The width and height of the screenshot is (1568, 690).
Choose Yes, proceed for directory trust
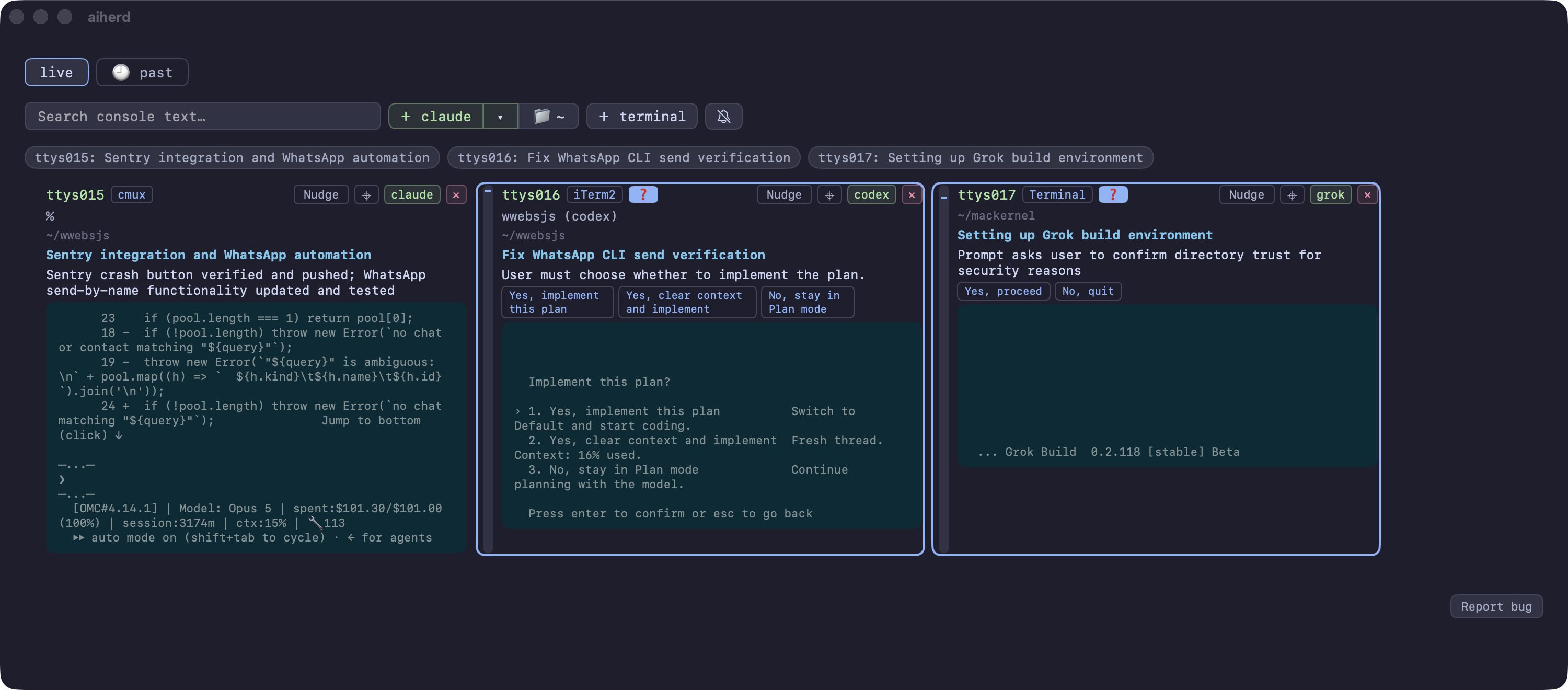(1003, 291)
